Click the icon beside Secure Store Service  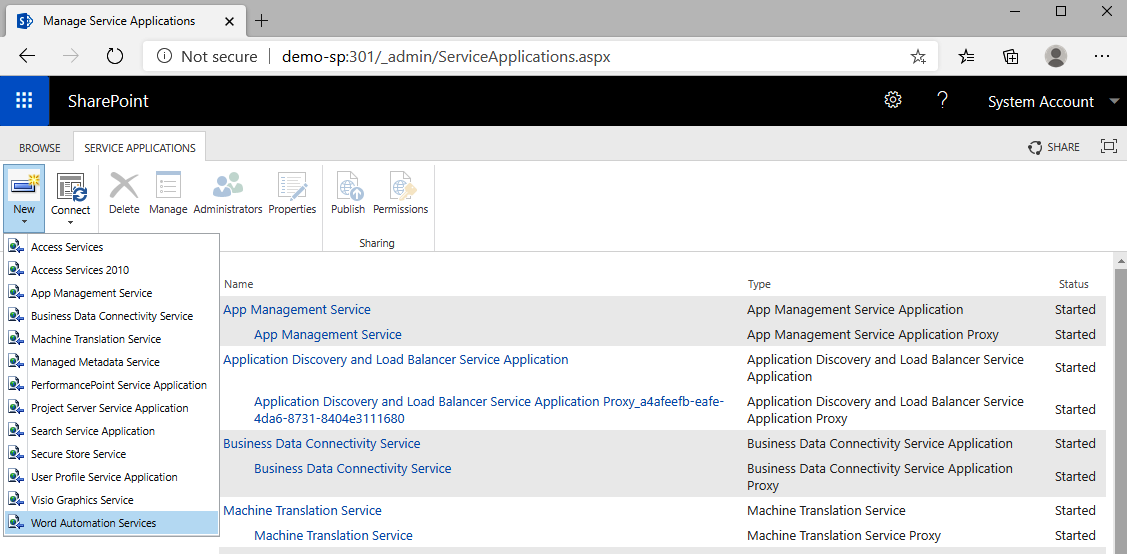(17, 454)
